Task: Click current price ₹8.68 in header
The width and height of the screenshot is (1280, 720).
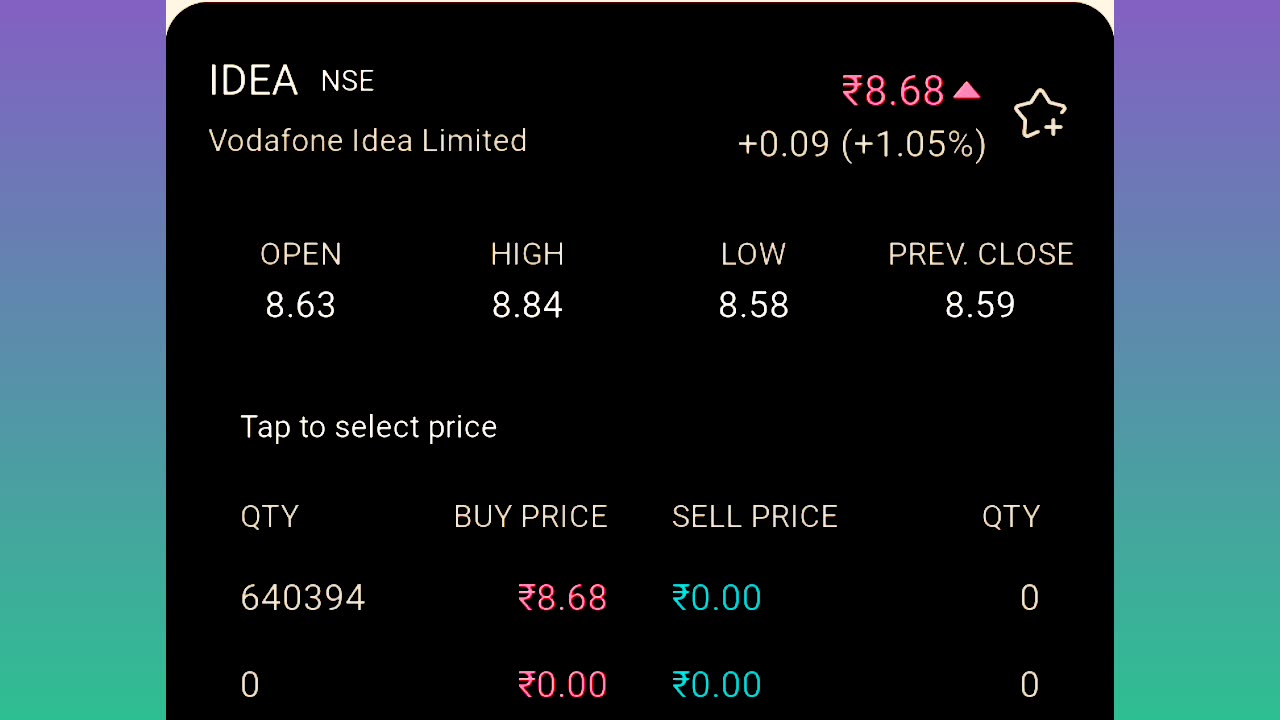Action: coord(893,91)
